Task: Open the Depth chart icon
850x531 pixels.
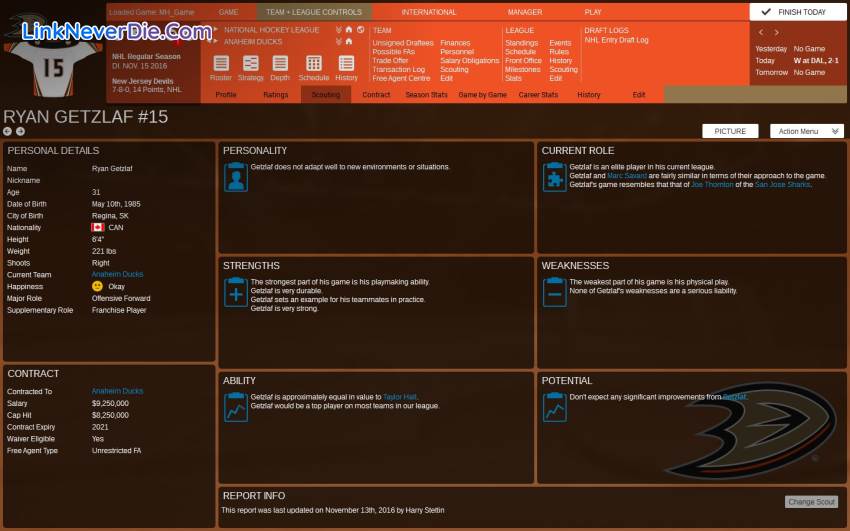Action: pos(280,64)
